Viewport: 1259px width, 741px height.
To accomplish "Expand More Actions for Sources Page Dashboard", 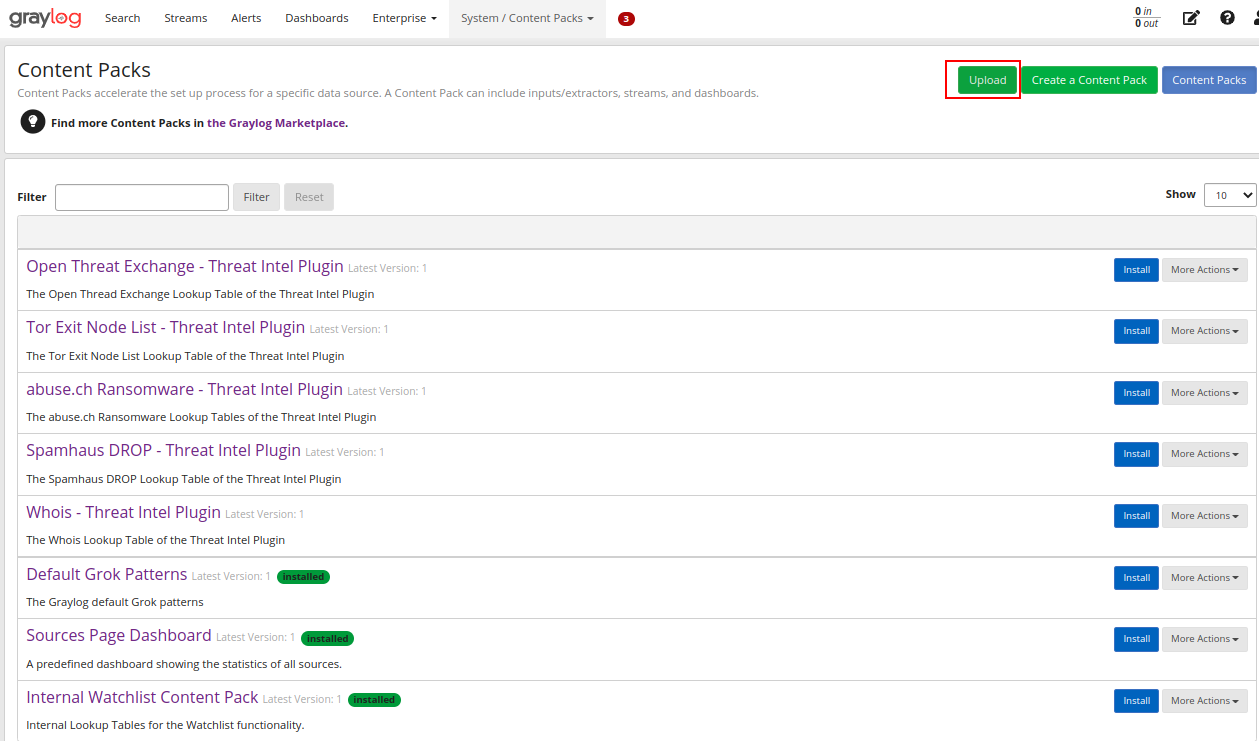I will pos(1204,639).
